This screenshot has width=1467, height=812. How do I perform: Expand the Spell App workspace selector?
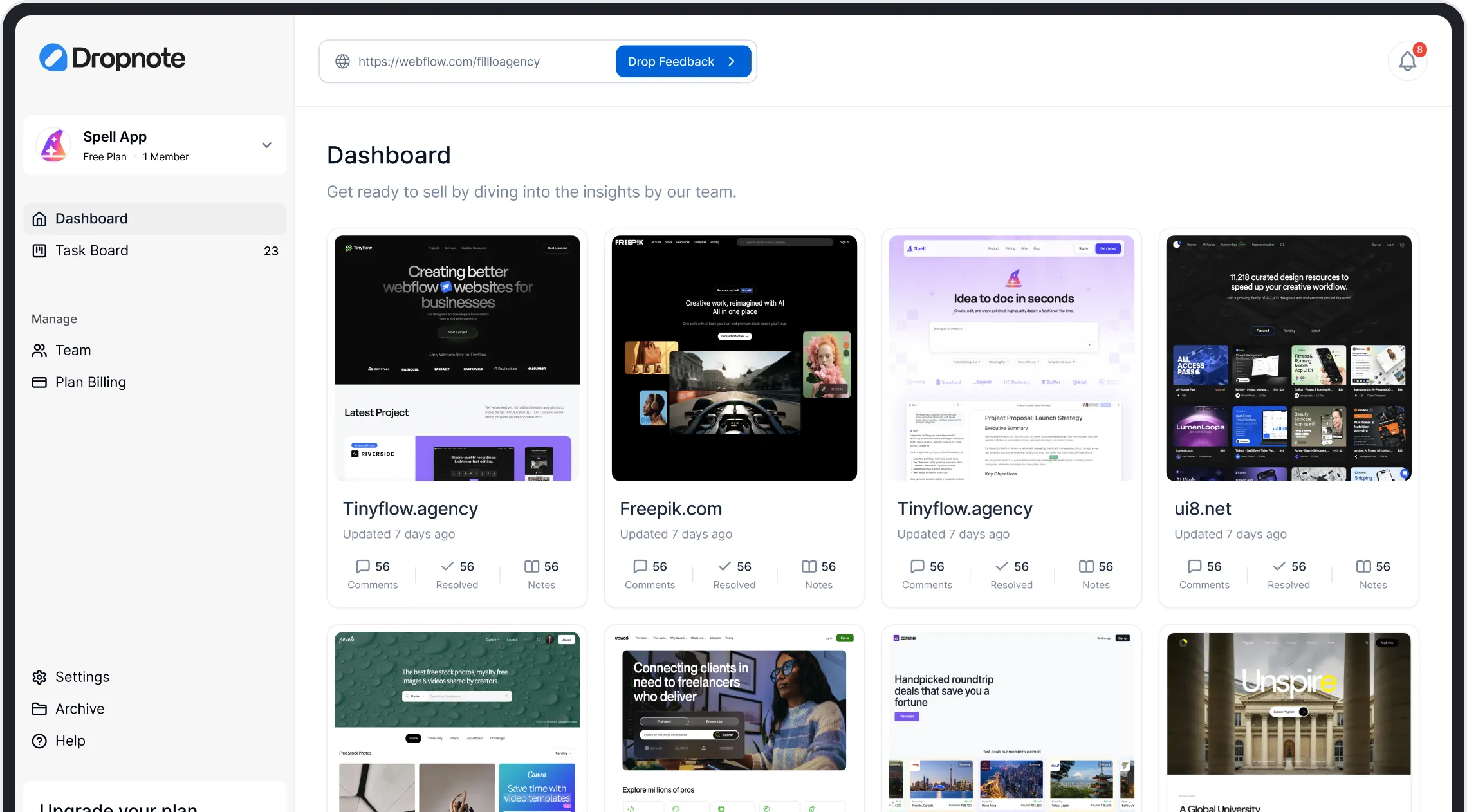[266, 145]
